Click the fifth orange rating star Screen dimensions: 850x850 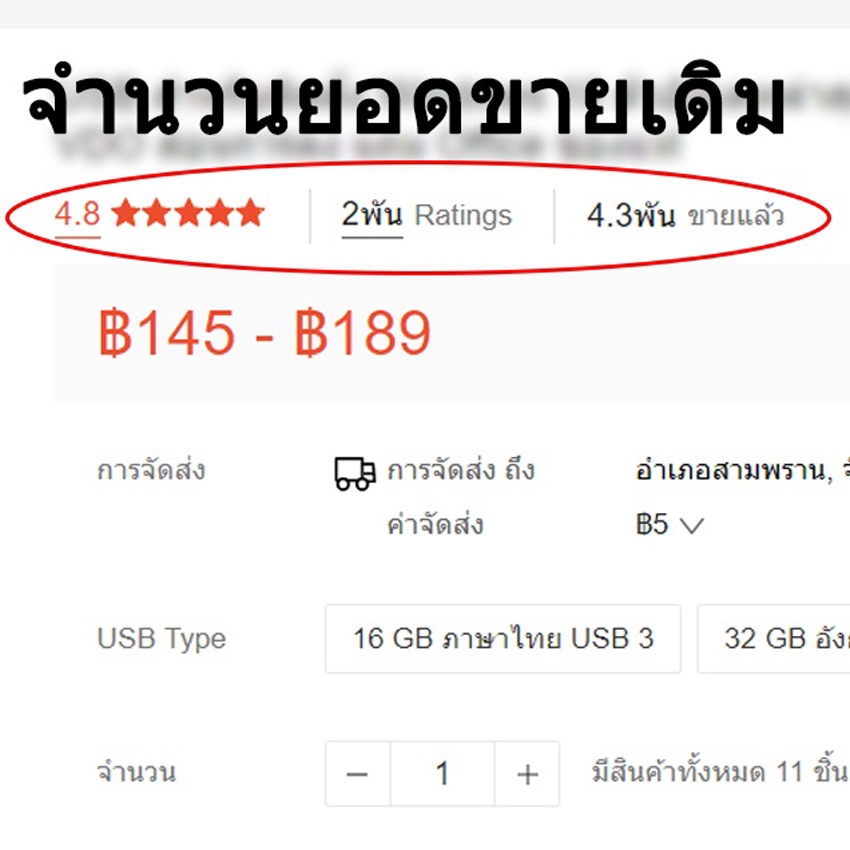[x=251, y=212]
